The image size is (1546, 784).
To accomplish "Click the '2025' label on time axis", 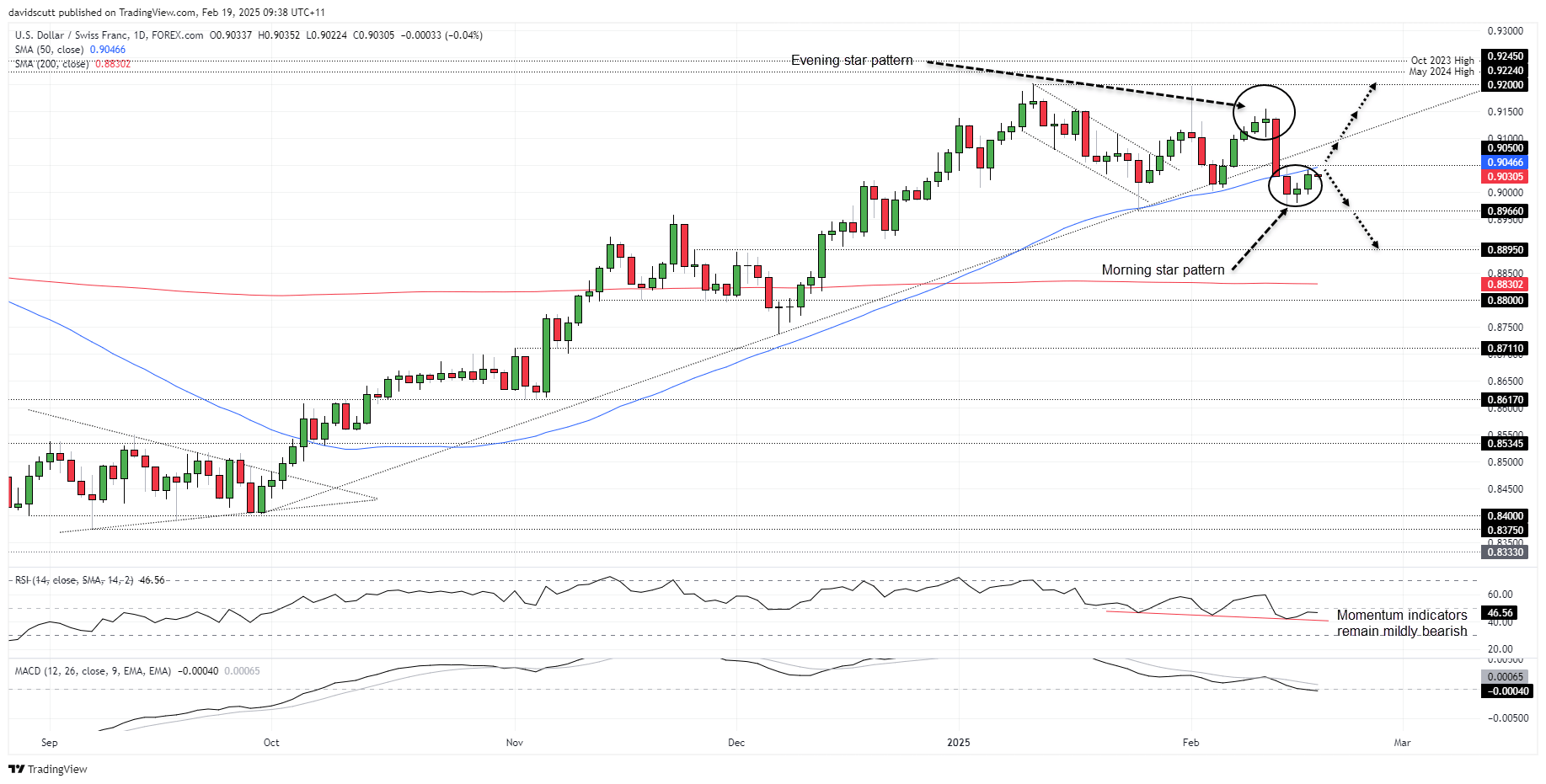I will tap(959, 743).
